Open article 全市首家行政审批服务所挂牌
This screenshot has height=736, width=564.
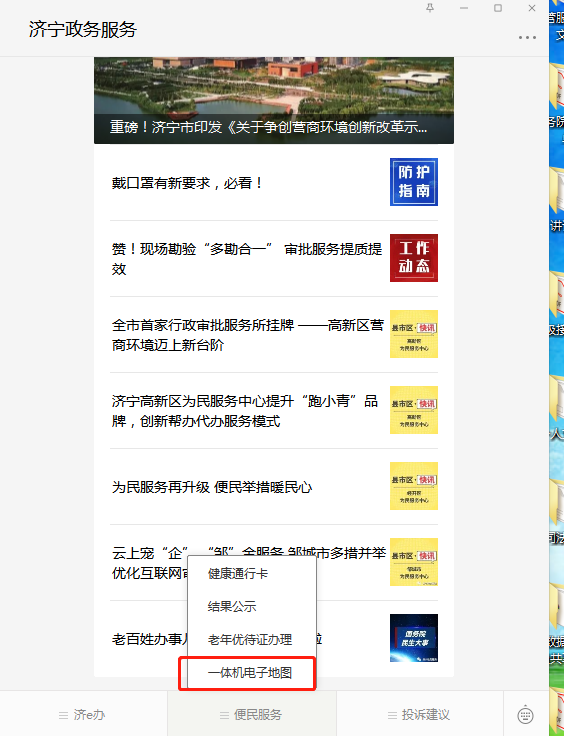click(x=247, y=335)
